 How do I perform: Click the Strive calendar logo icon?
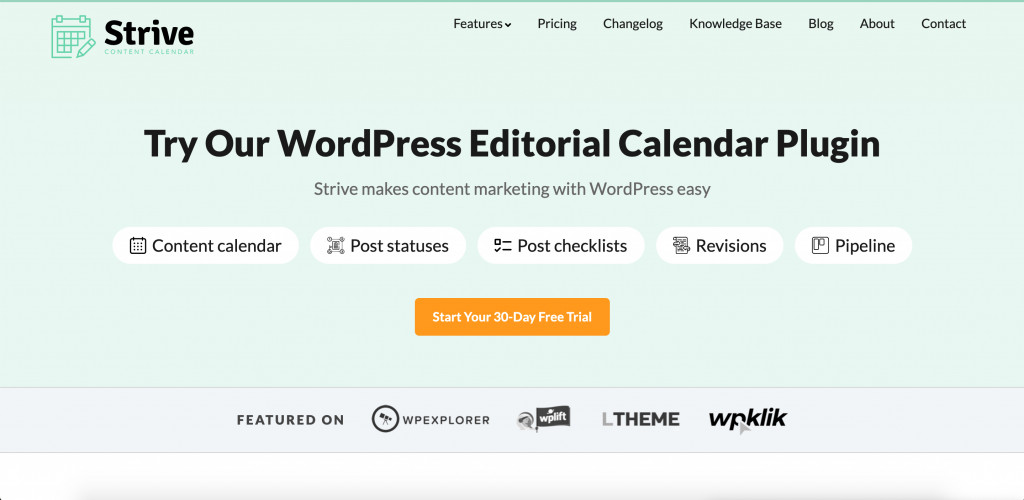(73, 37)
